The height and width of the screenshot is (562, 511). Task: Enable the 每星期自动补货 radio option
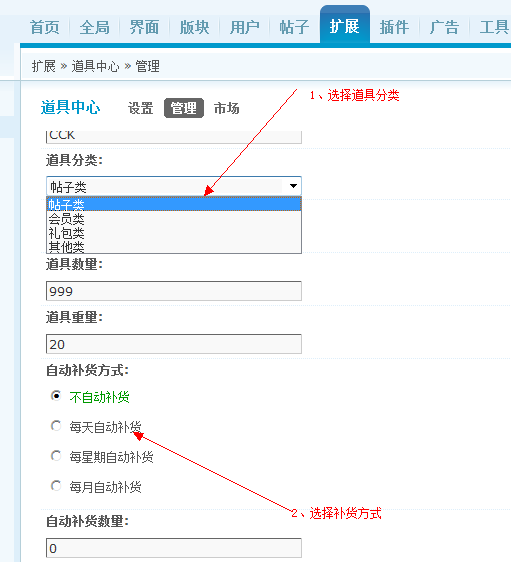56,456
